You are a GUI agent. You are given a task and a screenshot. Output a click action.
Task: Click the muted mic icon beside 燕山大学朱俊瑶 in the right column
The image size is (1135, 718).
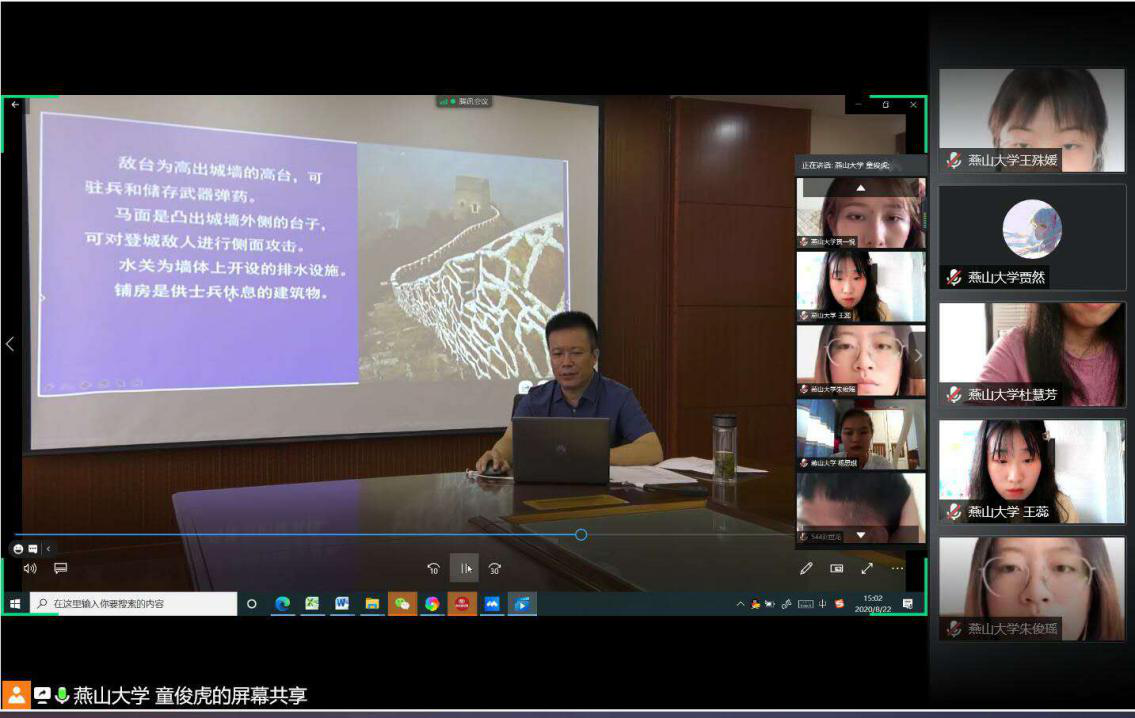coord(954,629)
